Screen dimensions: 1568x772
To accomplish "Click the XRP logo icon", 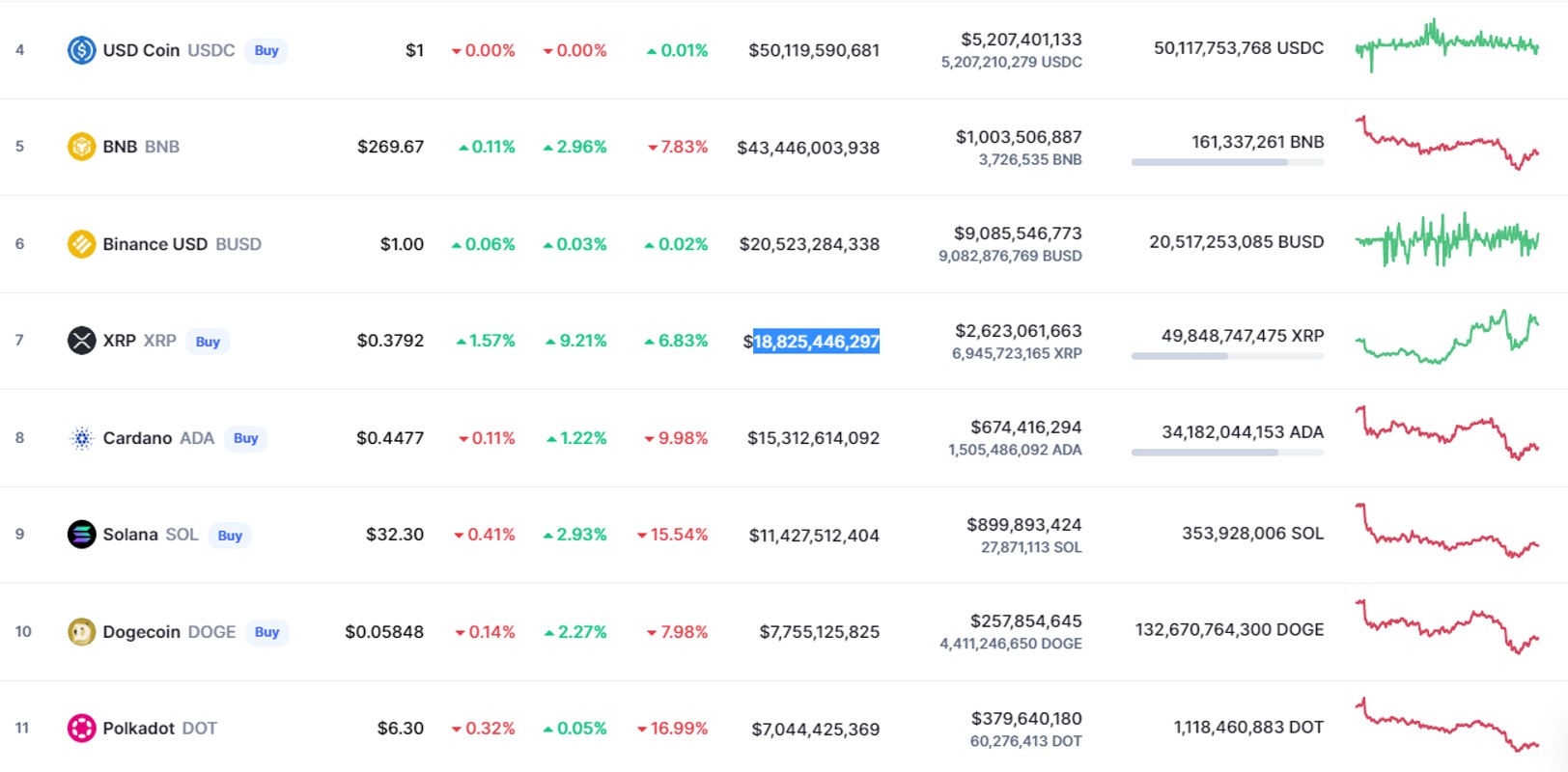I will pos(81,341).
